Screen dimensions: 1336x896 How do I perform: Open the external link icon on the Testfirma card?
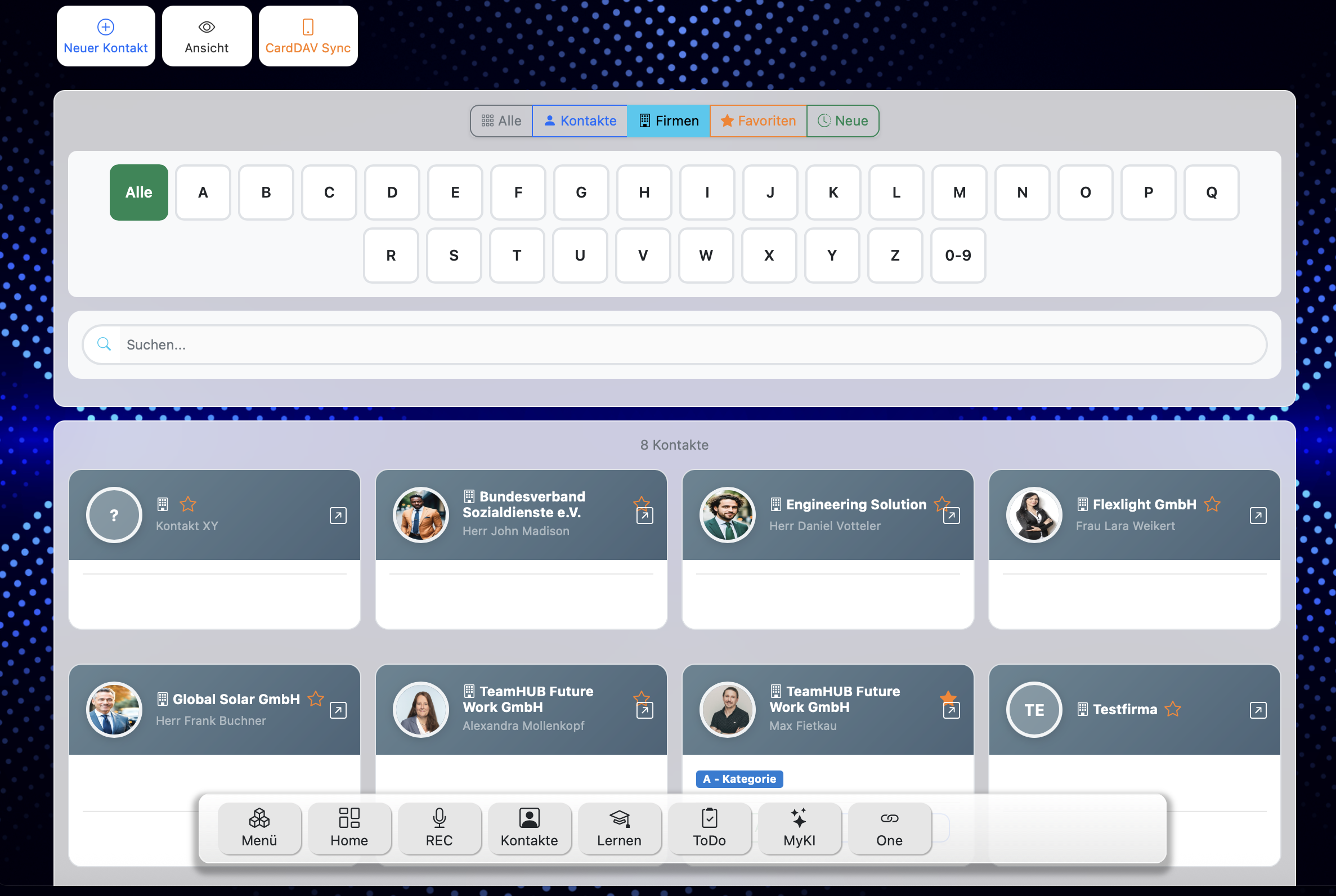pos(1258,709)
